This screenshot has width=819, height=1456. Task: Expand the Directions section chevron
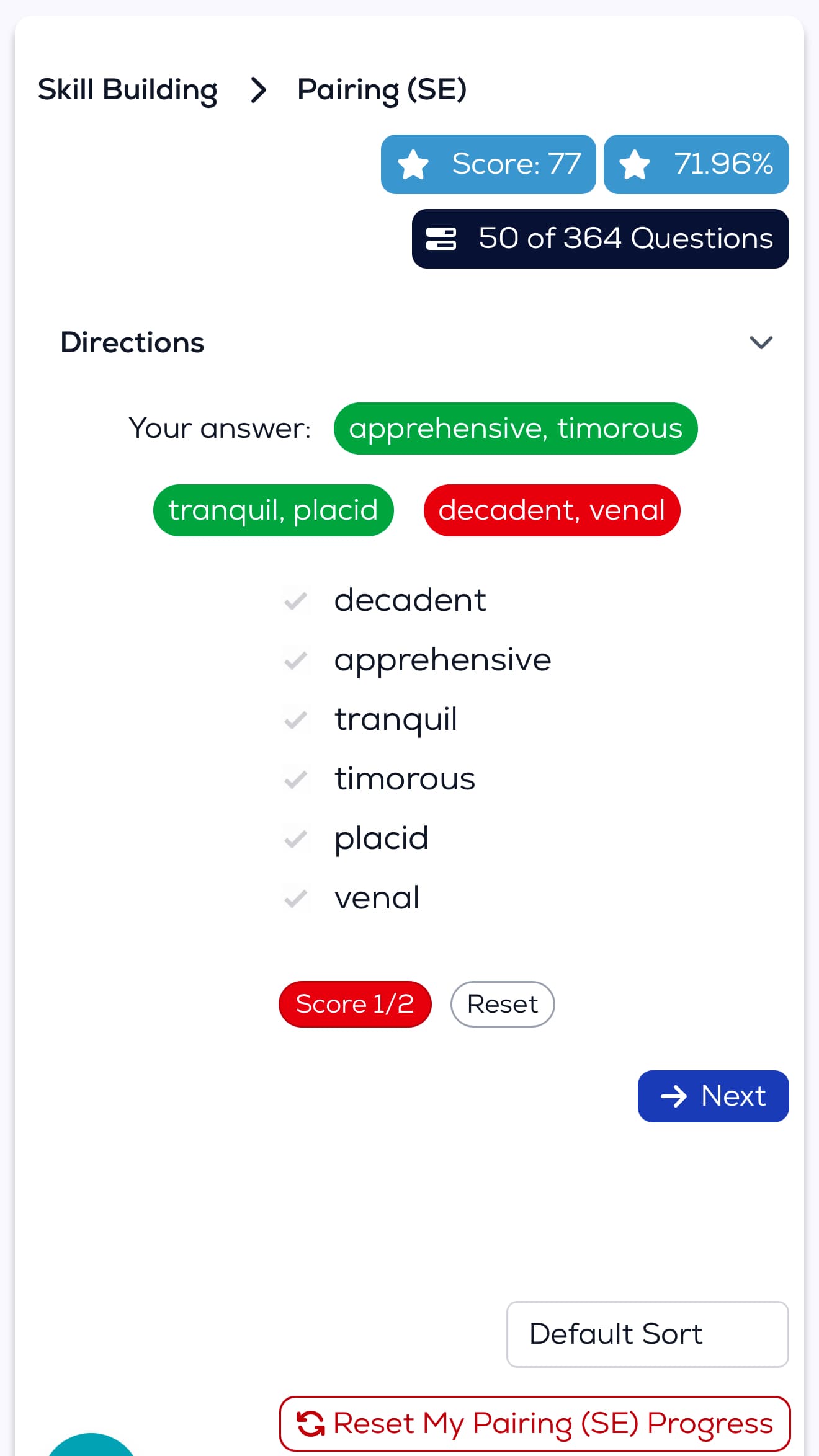coord(761,342)
